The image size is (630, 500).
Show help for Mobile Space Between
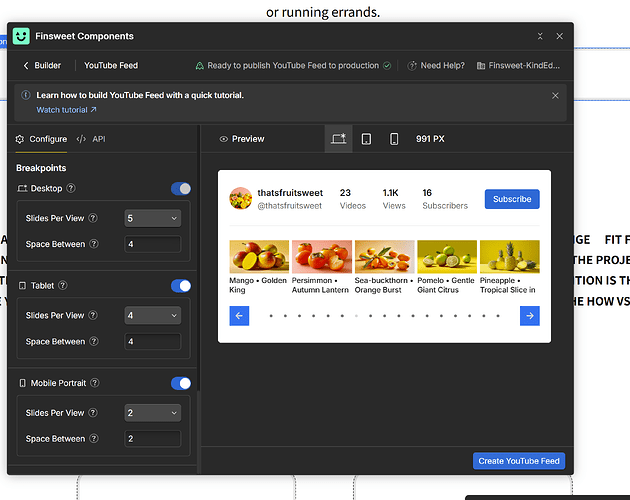coord(94,438)
